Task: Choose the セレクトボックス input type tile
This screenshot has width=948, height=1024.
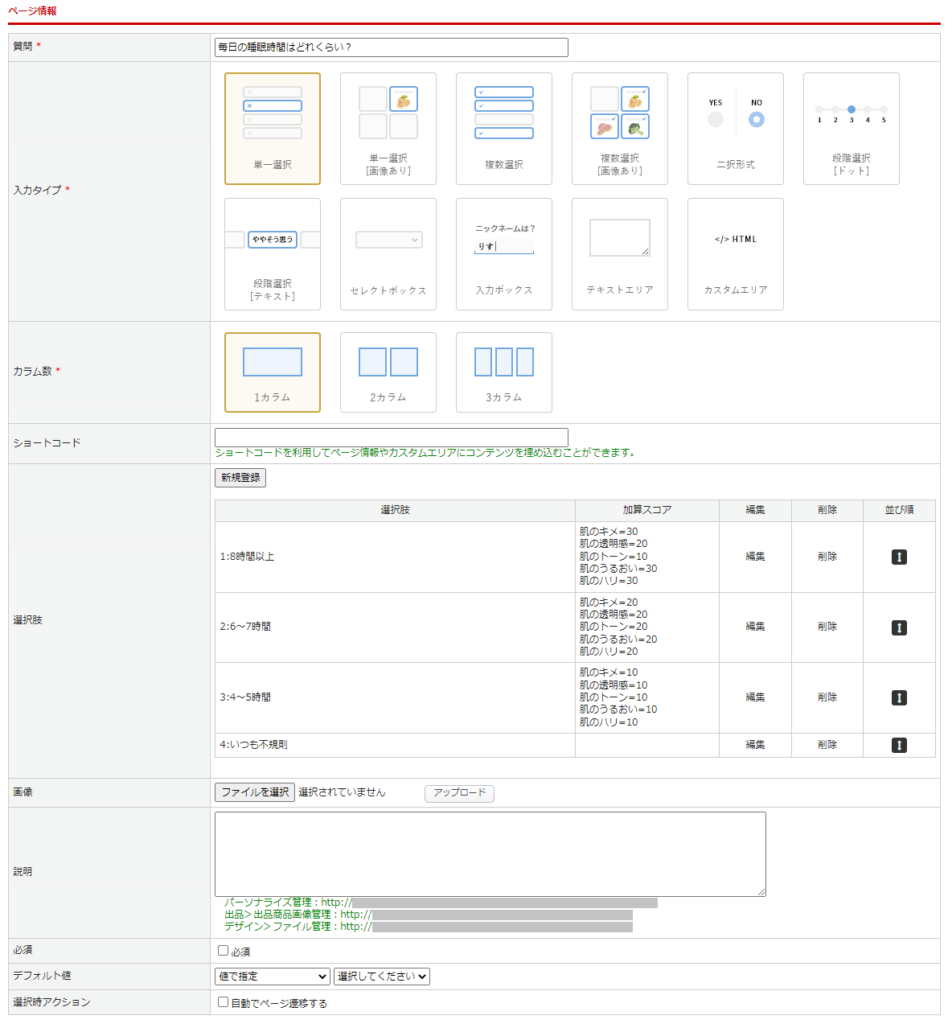Action: (388, 254)
